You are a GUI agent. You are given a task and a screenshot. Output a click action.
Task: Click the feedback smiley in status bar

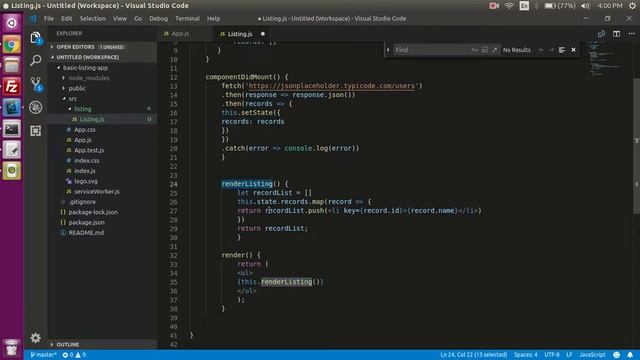616,355
